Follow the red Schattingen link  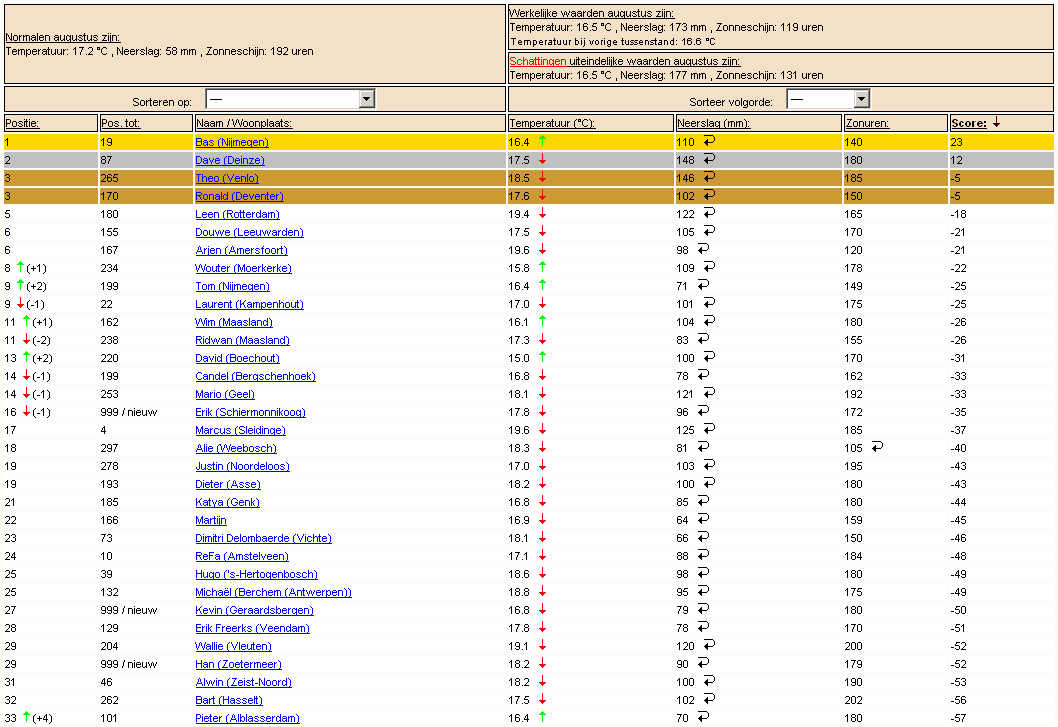538,61
